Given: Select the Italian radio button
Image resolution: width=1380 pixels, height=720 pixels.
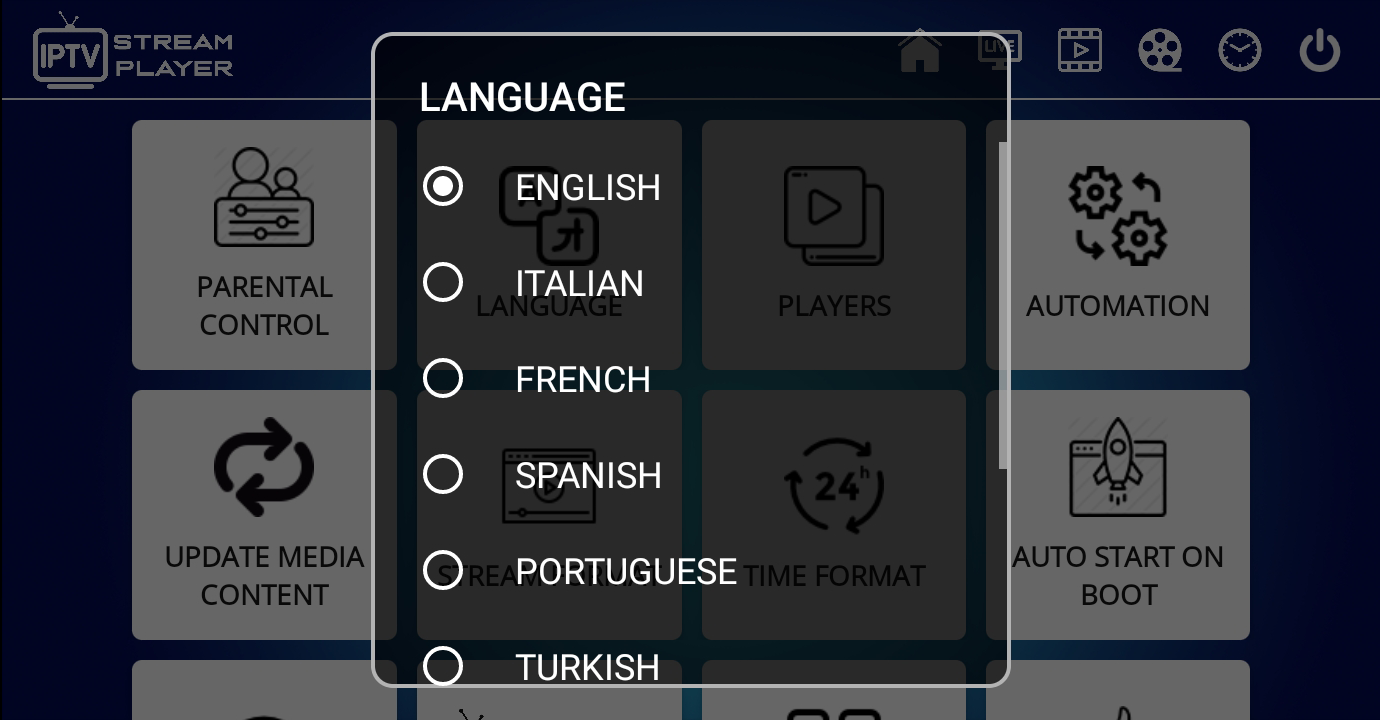Looking at the screenshot, I should [443, 283].
